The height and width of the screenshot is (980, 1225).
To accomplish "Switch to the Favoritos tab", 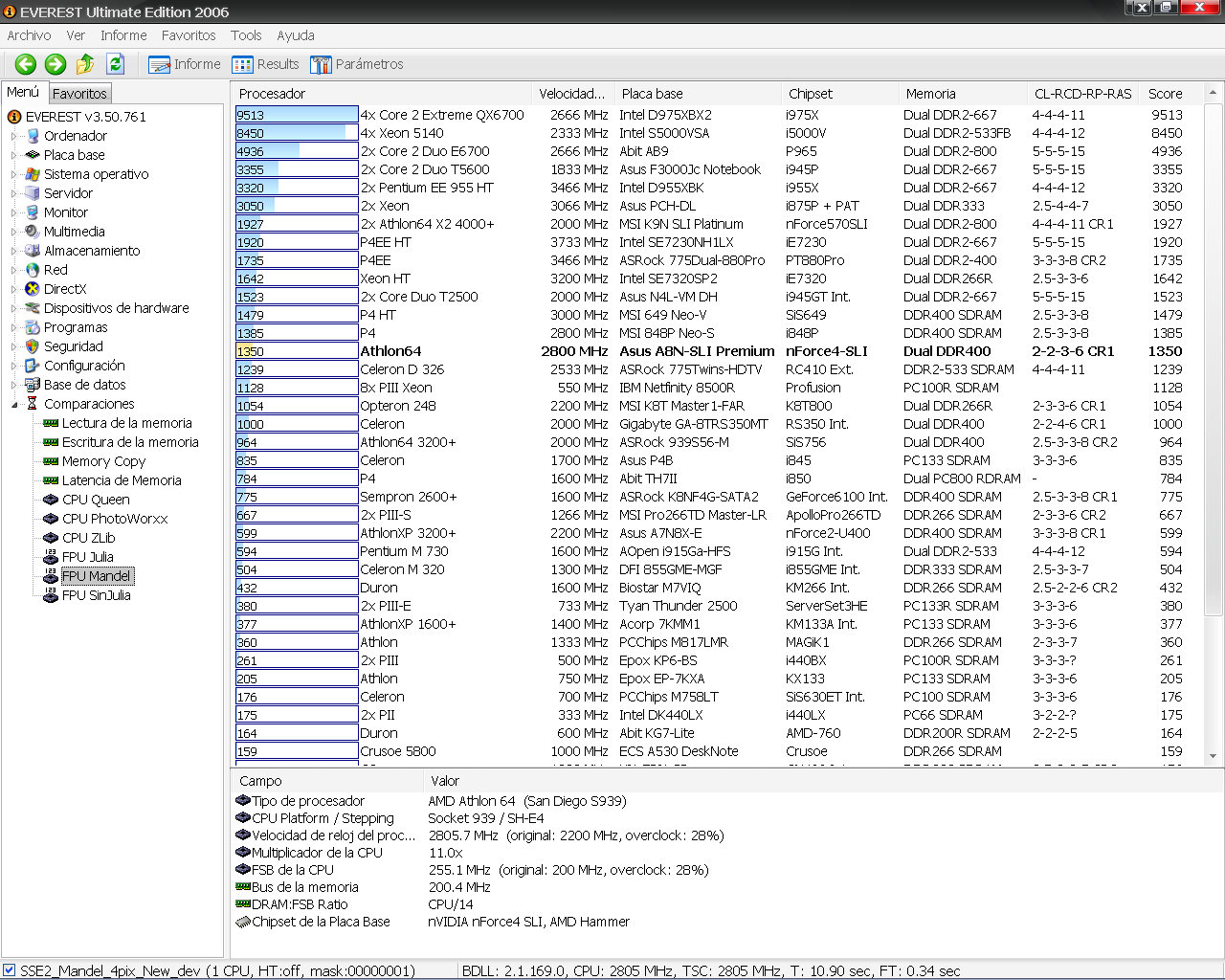I will (x=79, y=94).
